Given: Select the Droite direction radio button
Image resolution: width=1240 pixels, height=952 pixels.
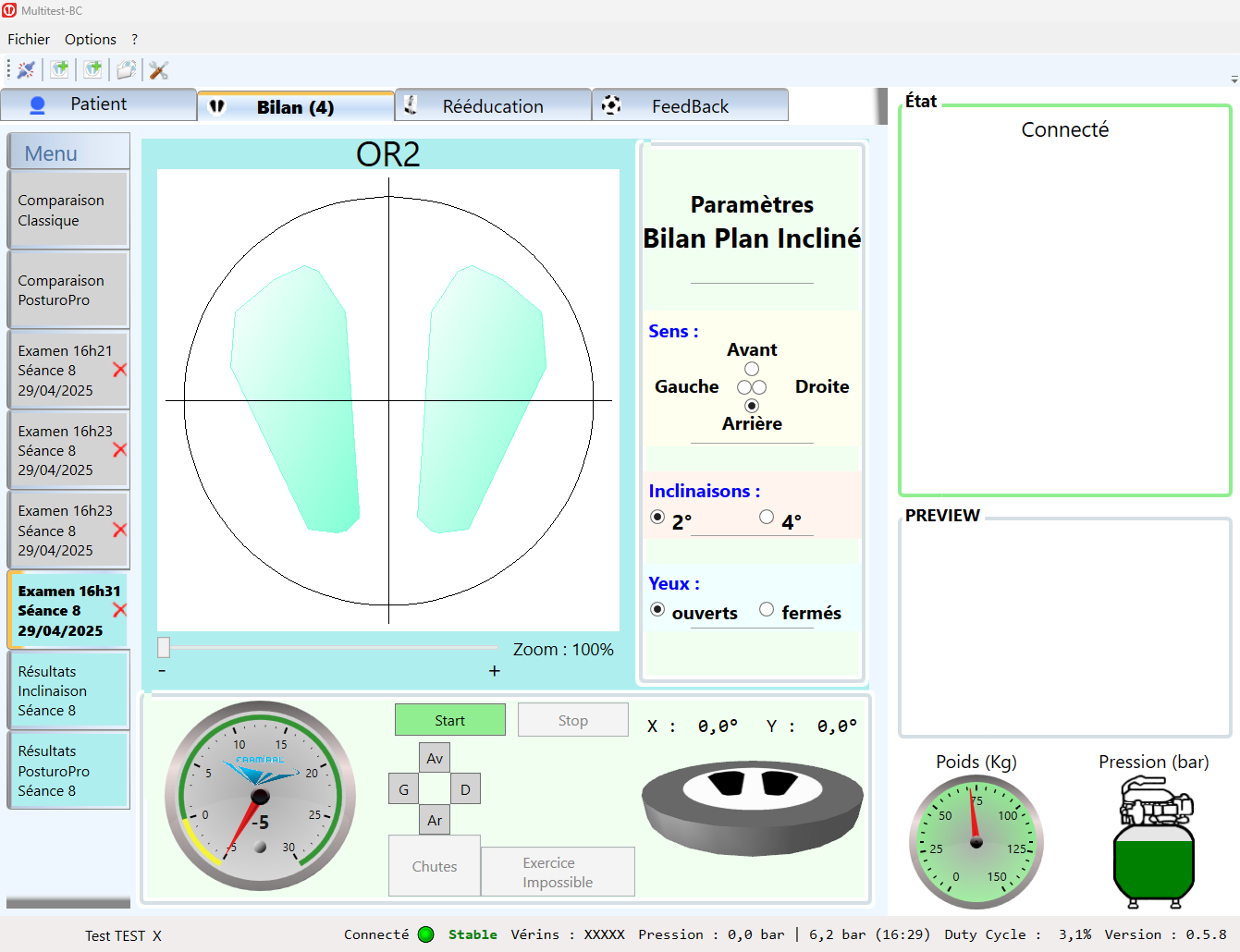Looking at the screenshot, I should [759, 387].
